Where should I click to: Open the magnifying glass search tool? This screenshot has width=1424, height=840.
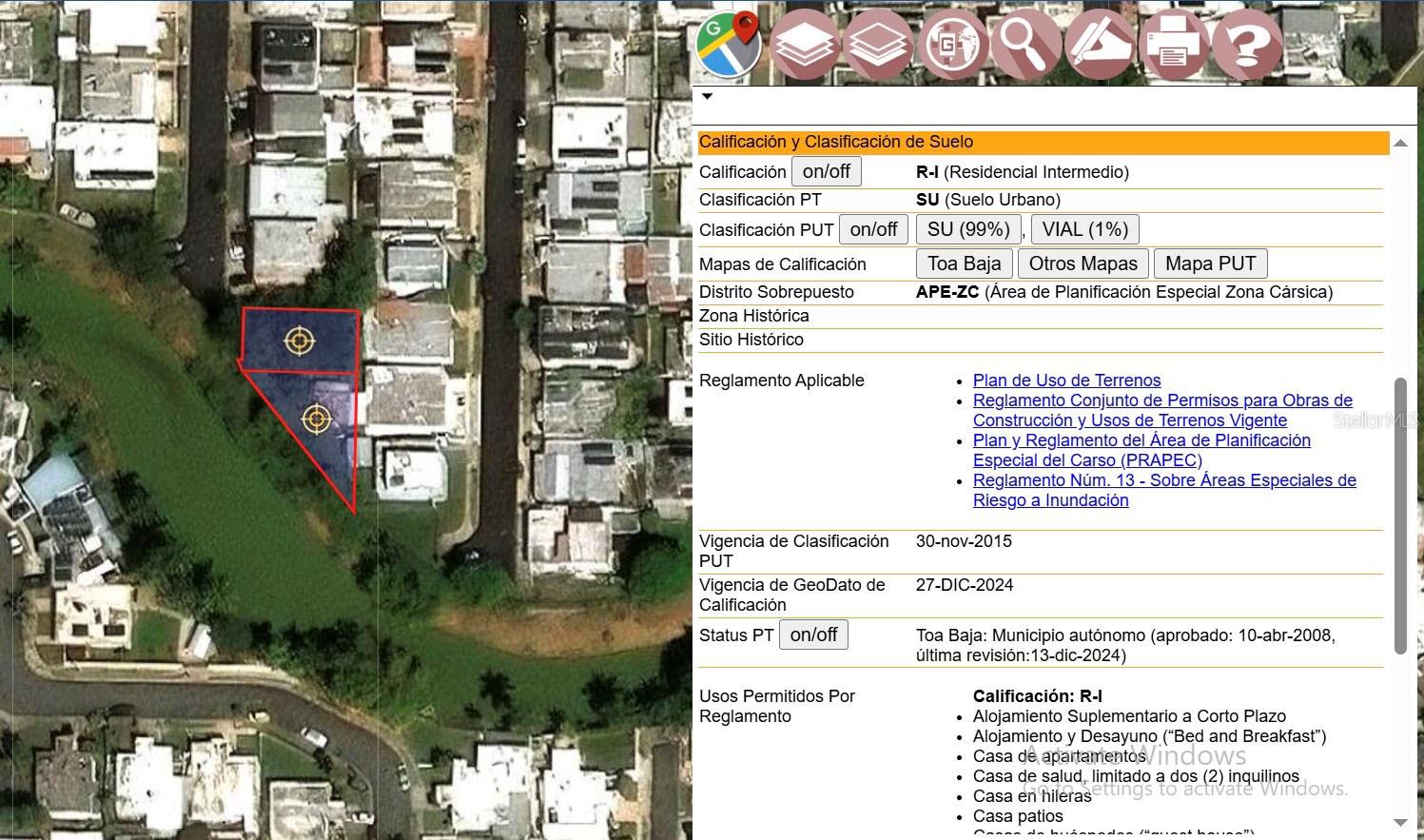point(1024,44)
